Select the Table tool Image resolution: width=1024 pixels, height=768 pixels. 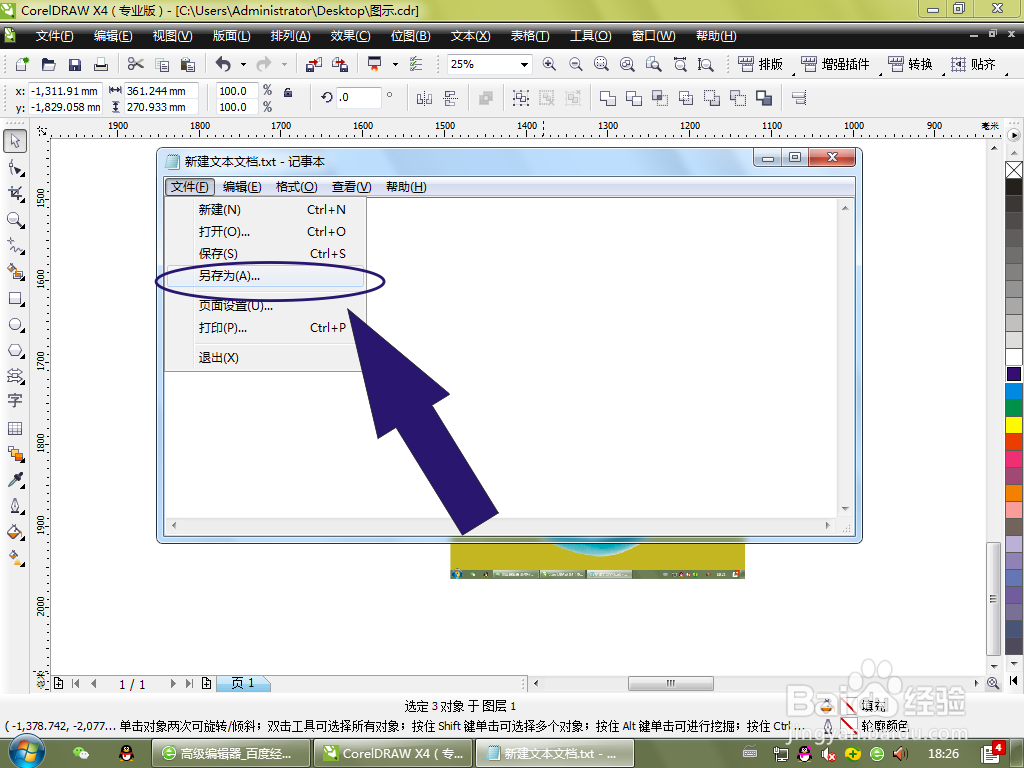[15, 428]
